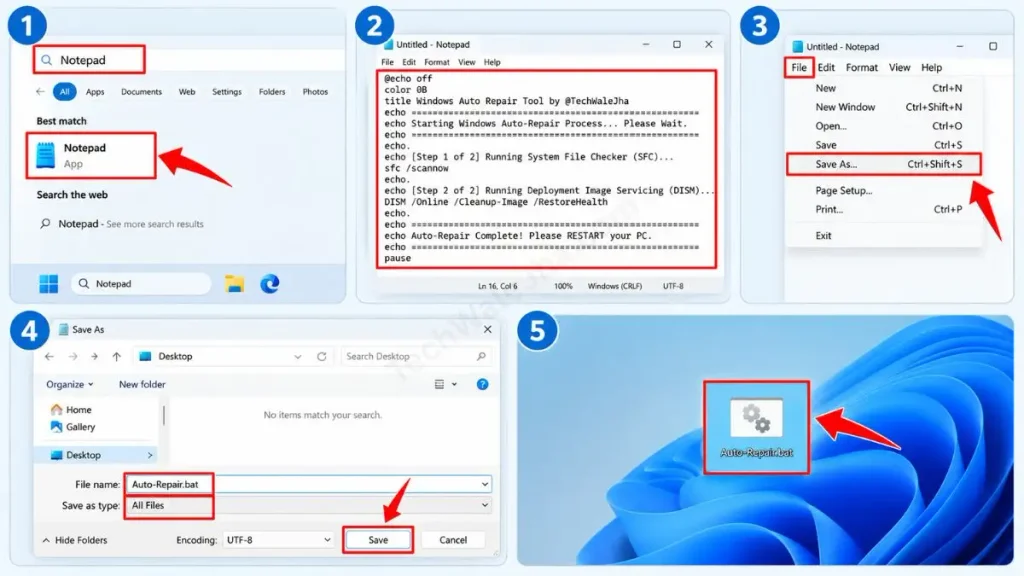Expand the Desktop address bar dropdown
Image resolution: width=1024 pixels, height=576 pixels.
[298, 357]
